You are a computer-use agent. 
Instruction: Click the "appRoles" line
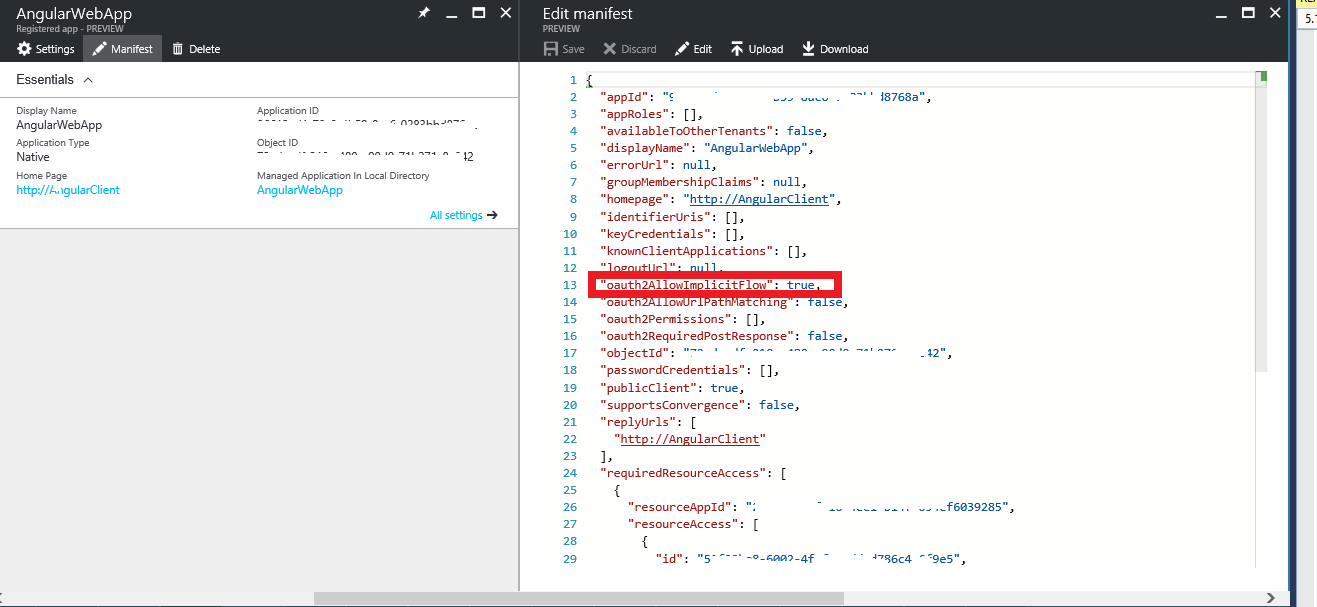(652, 114)
